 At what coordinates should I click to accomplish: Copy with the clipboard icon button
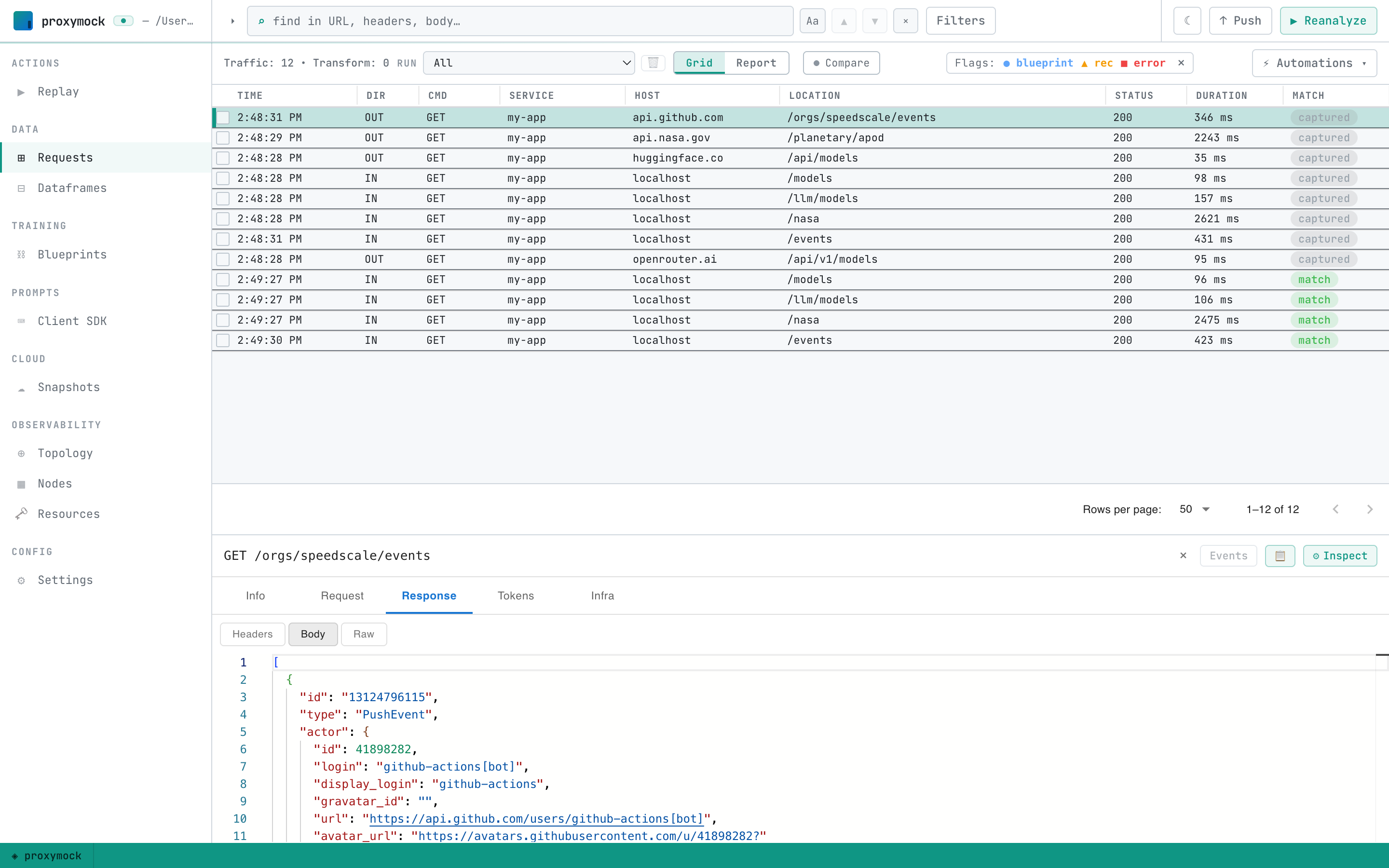1280,556
